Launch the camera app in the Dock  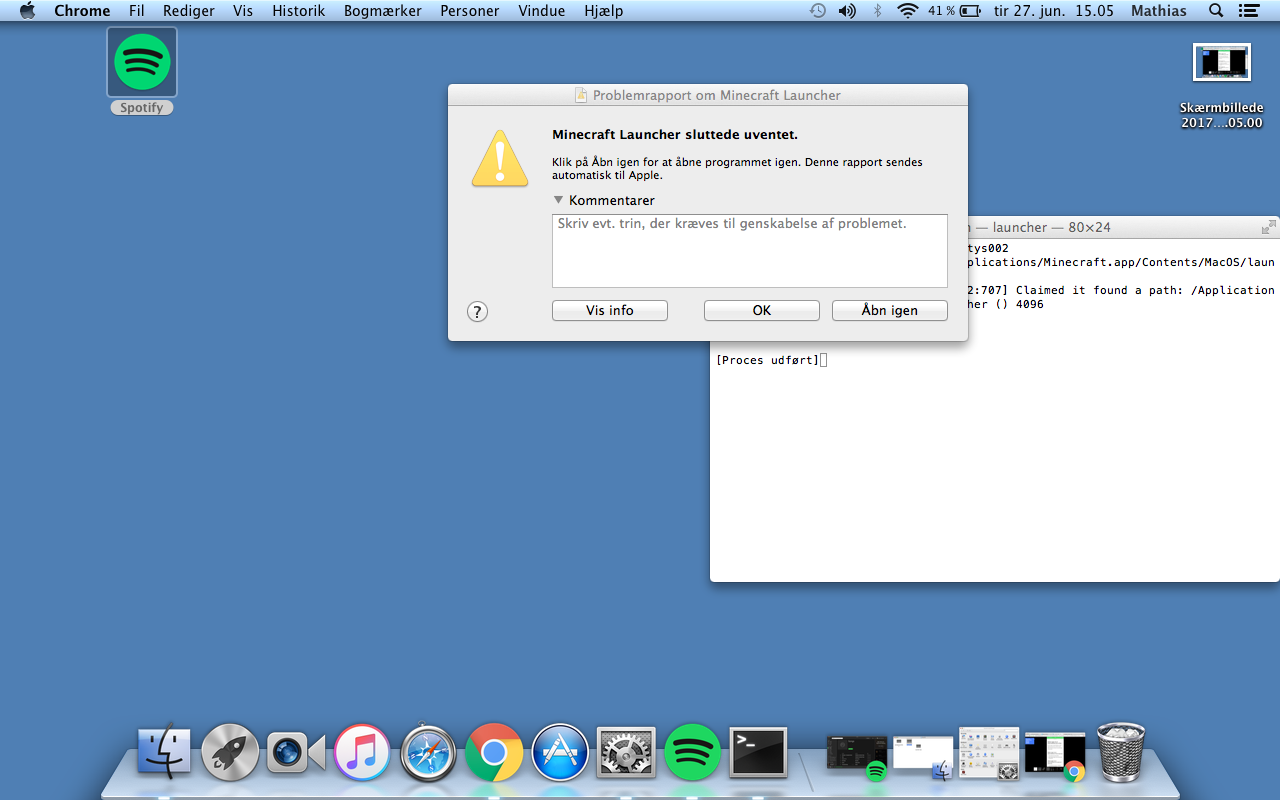[x=296, y=752]
